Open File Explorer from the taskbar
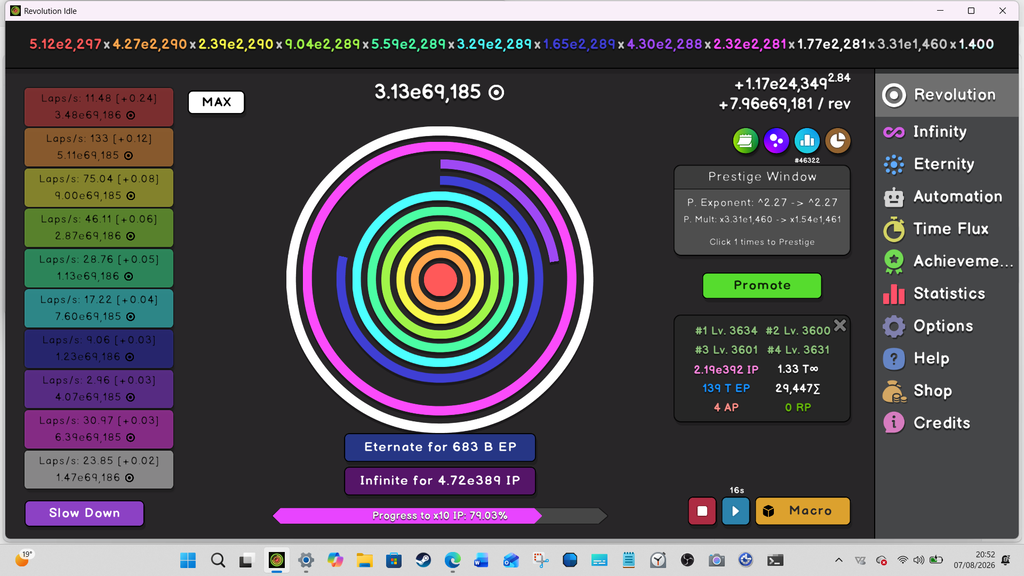 click(x=364, y=560)
